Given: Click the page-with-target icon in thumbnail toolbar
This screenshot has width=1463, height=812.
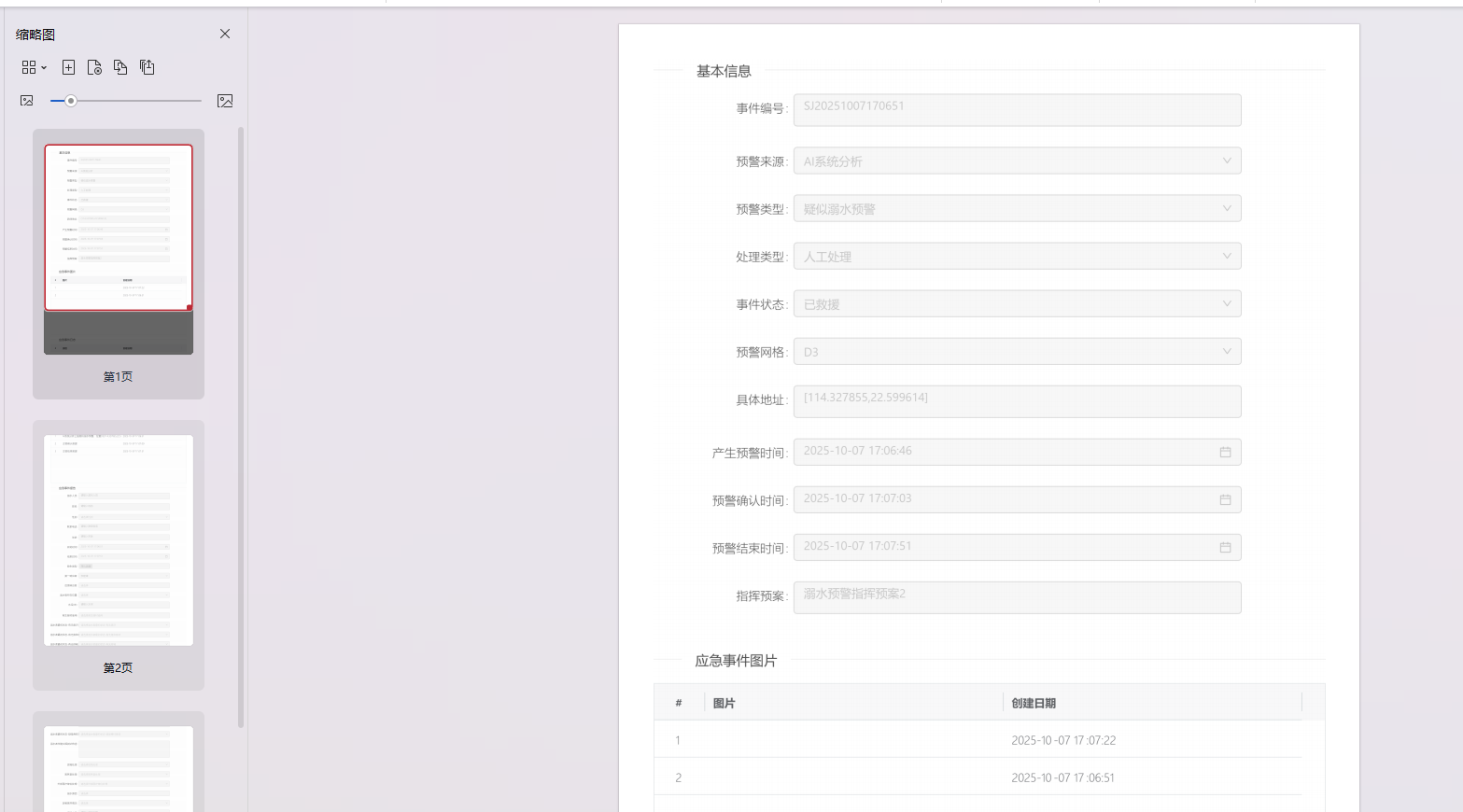Looking at the screenshot, I should 94,67.
